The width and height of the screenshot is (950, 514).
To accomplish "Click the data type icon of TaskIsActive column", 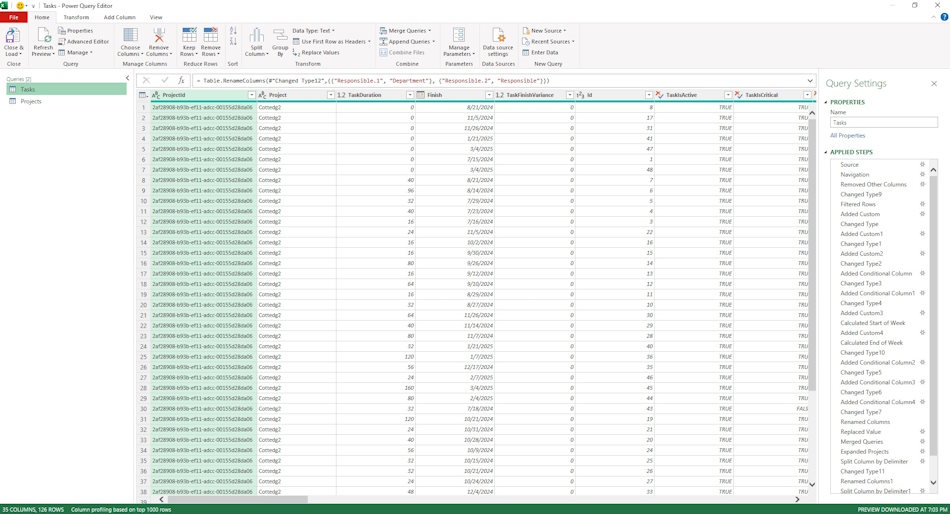I will pyautogui.click(x=659, y=95).
